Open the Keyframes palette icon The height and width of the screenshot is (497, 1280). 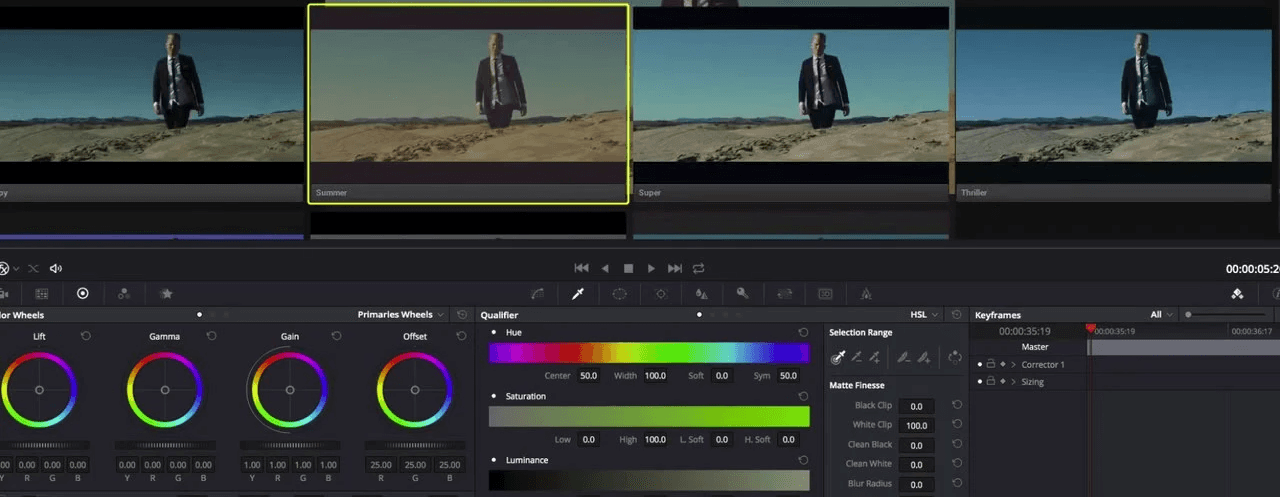pyautogui.click(x=1237, y=294)
